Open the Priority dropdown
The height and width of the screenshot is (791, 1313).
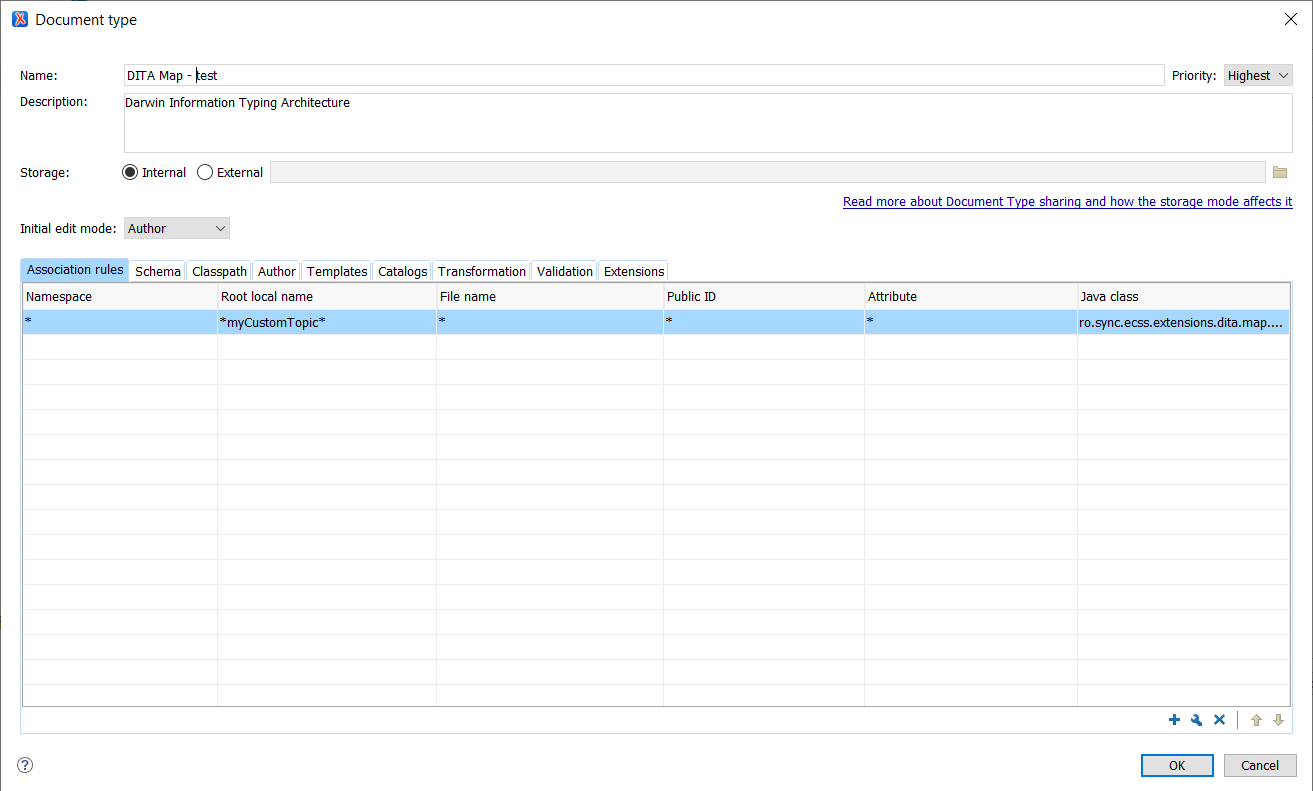(1258, 75)
